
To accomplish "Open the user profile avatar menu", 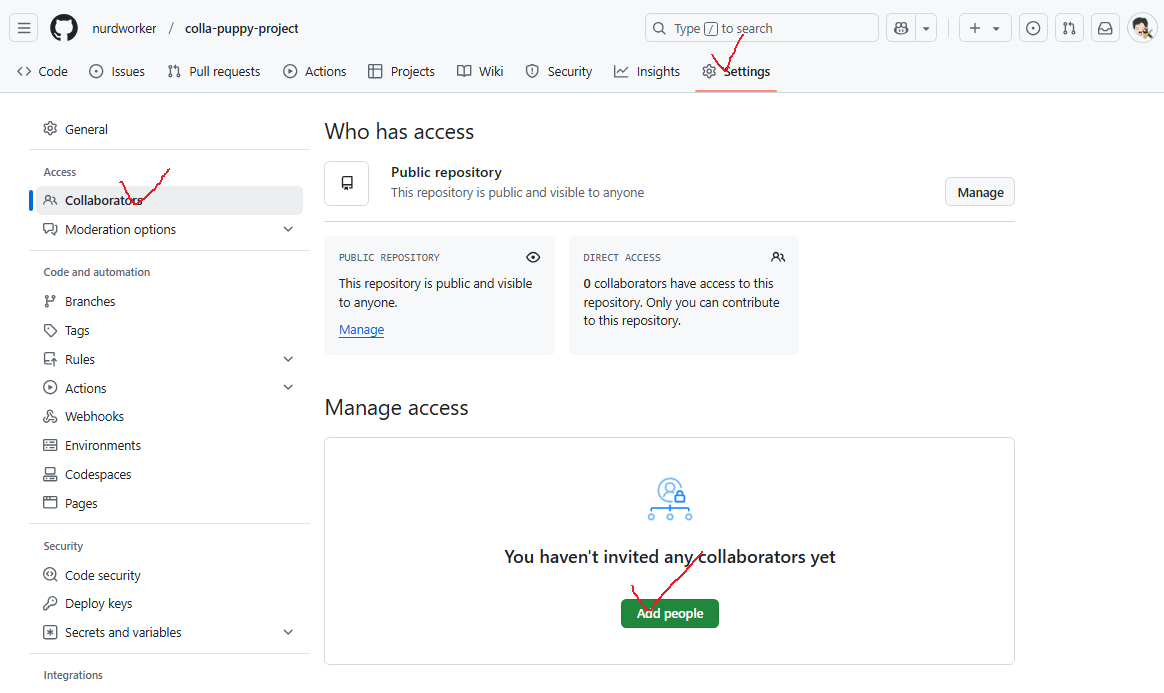I will tap(1142, 28).
